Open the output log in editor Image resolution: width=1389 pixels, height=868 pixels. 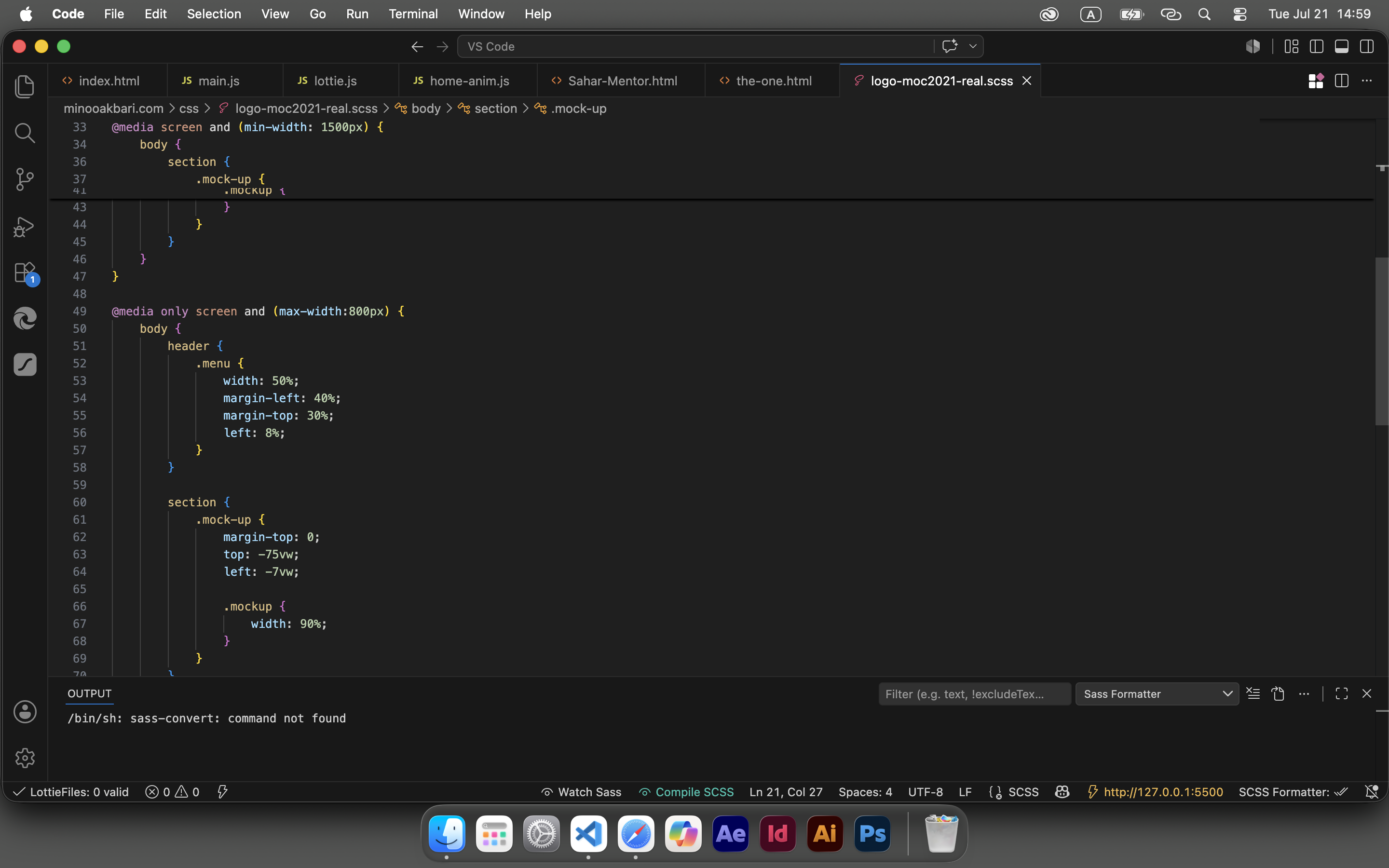click(x=1278, y=693)
